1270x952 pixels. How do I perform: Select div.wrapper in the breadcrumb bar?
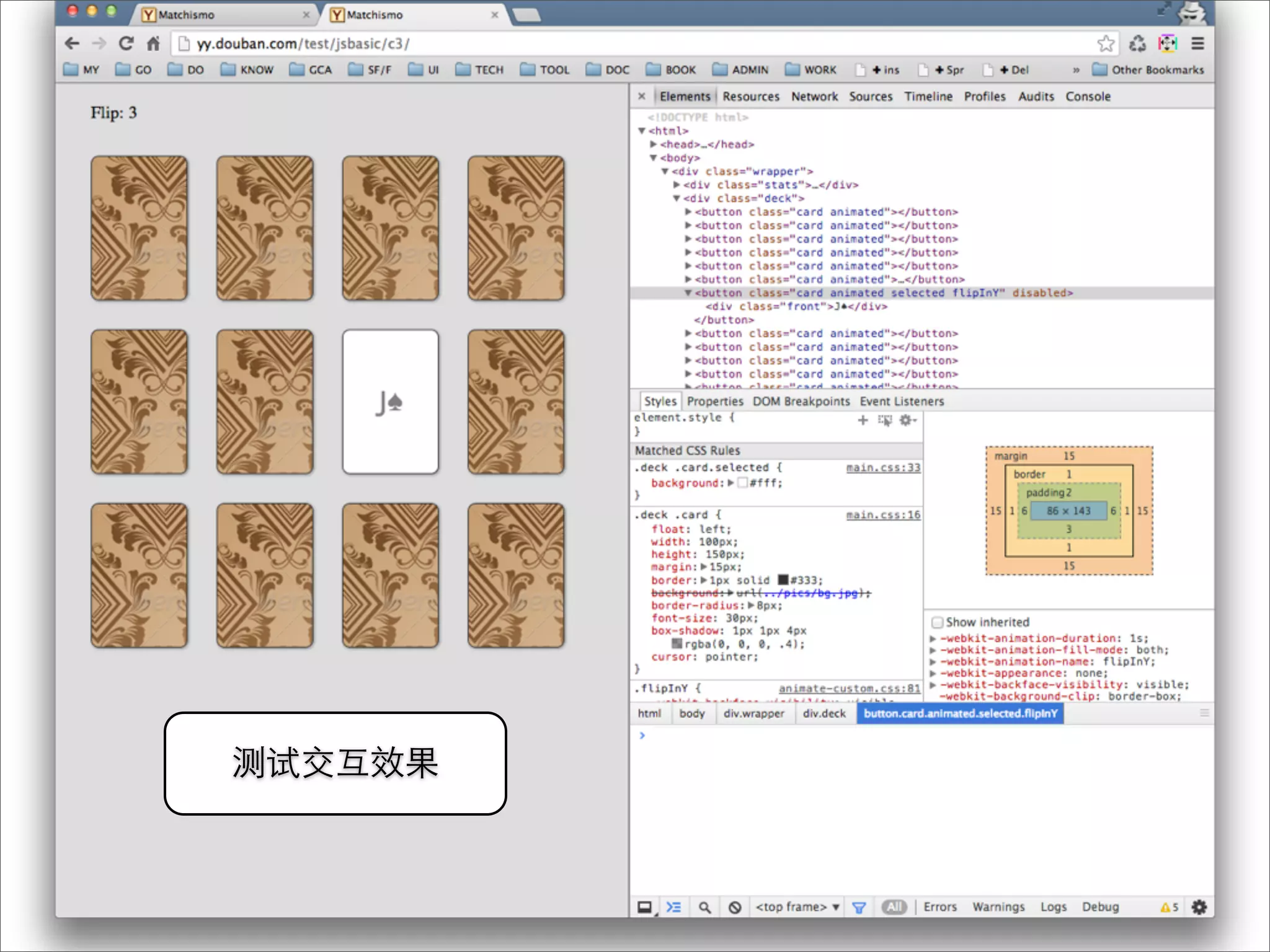[753, 714]
